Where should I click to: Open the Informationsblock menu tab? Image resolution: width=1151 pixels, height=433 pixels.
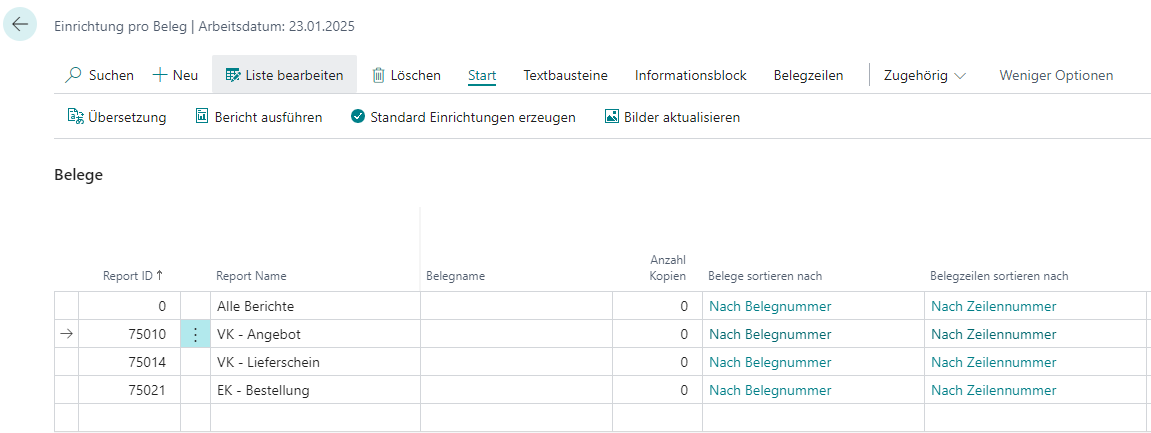(x=690, y=75)
